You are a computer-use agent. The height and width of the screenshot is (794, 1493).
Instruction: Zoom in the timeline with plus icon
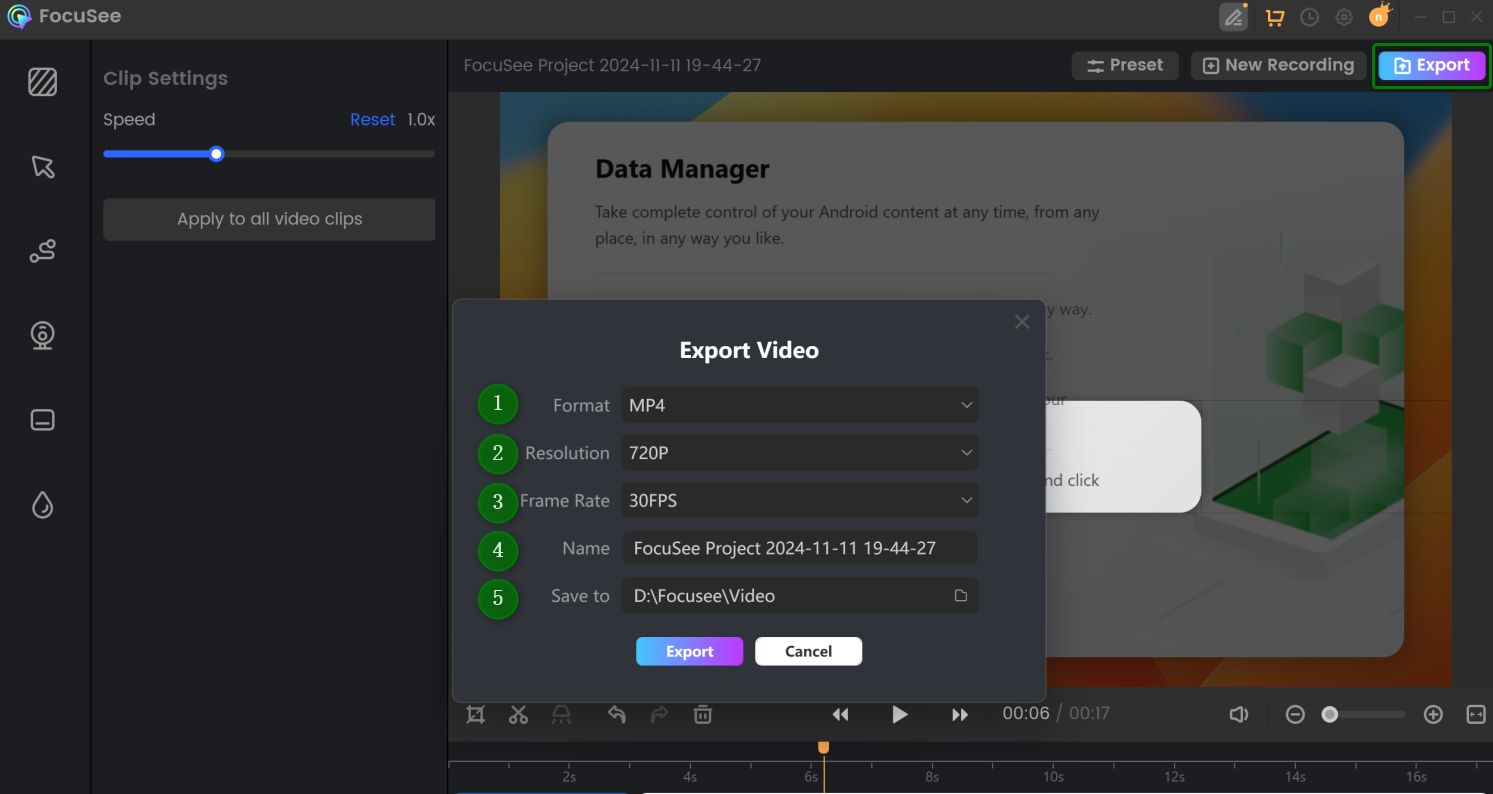tap(1433, 714)
